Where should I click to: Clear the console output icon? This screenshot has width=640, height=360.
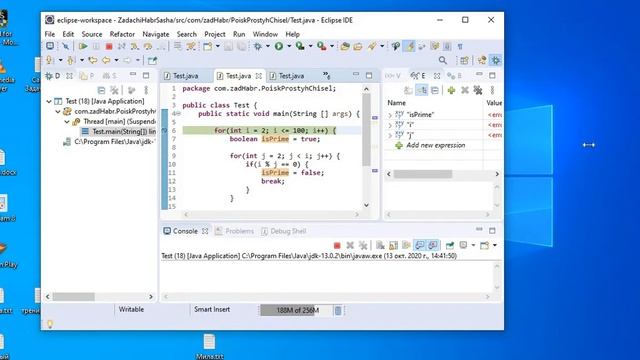tap(380, 245)
